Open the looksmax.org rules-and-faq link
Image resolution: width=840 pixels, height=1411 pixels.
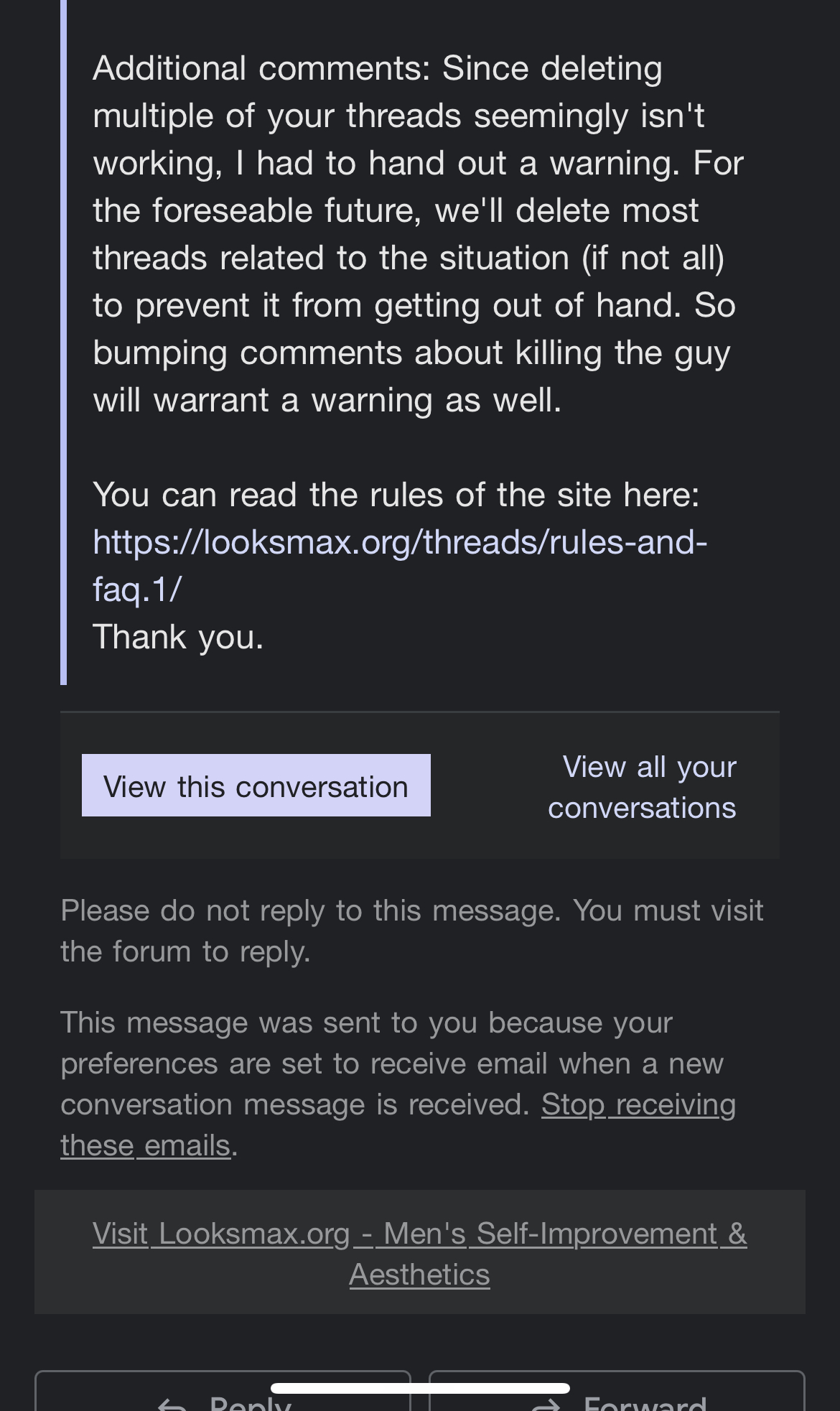click(400, 565)
